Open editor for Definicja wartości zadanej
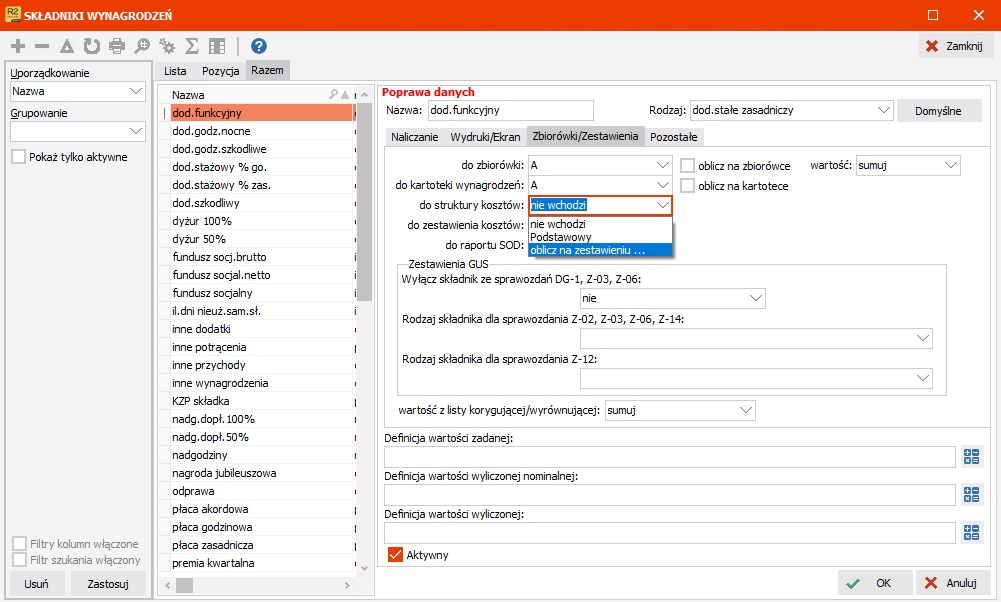Viewport: 1001px width, 602px height. [x=971, y=456]
